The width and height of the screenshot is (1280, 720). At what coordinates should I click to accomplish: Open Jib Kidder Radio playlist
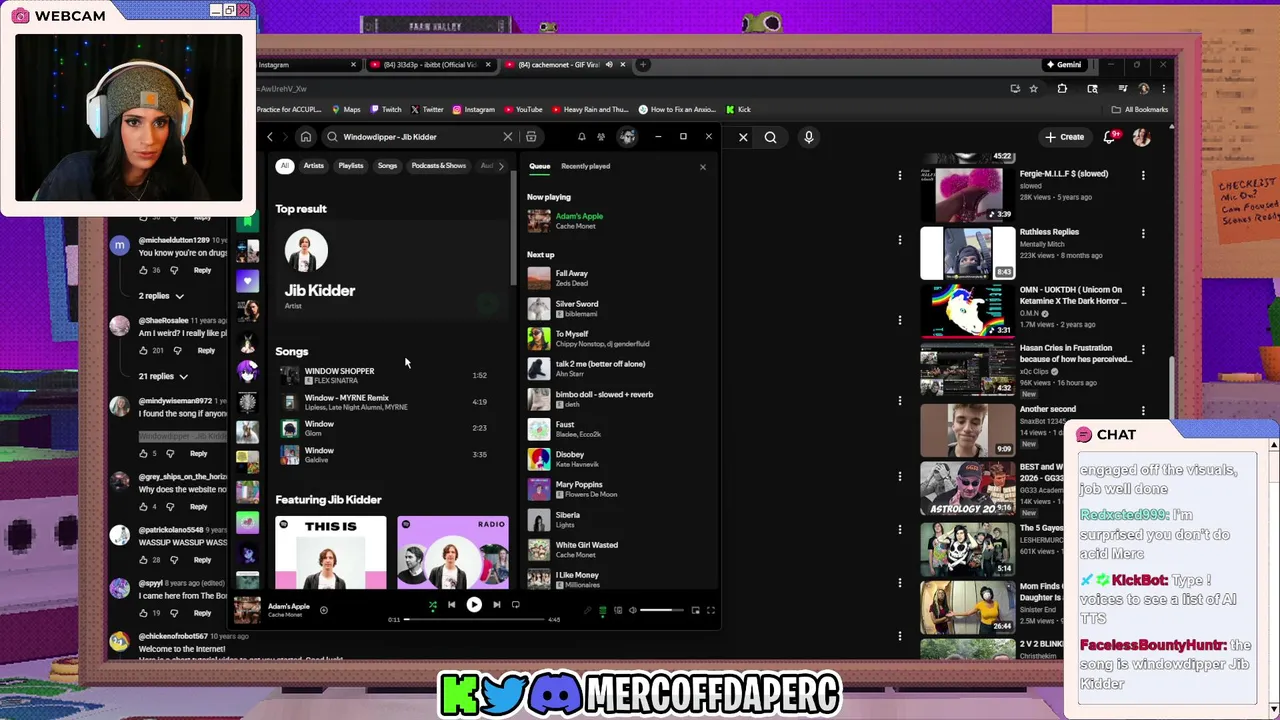pos(453,552)
